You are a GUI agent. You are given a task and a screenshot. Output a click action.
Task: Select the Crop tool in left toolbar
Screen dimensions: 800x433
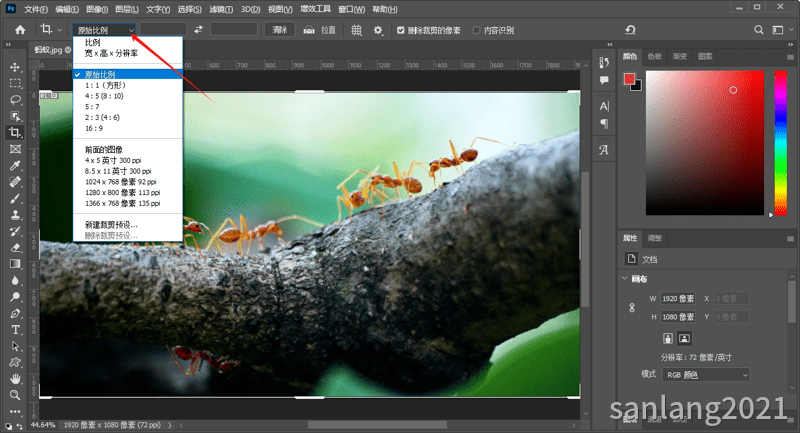click(15, 133)
